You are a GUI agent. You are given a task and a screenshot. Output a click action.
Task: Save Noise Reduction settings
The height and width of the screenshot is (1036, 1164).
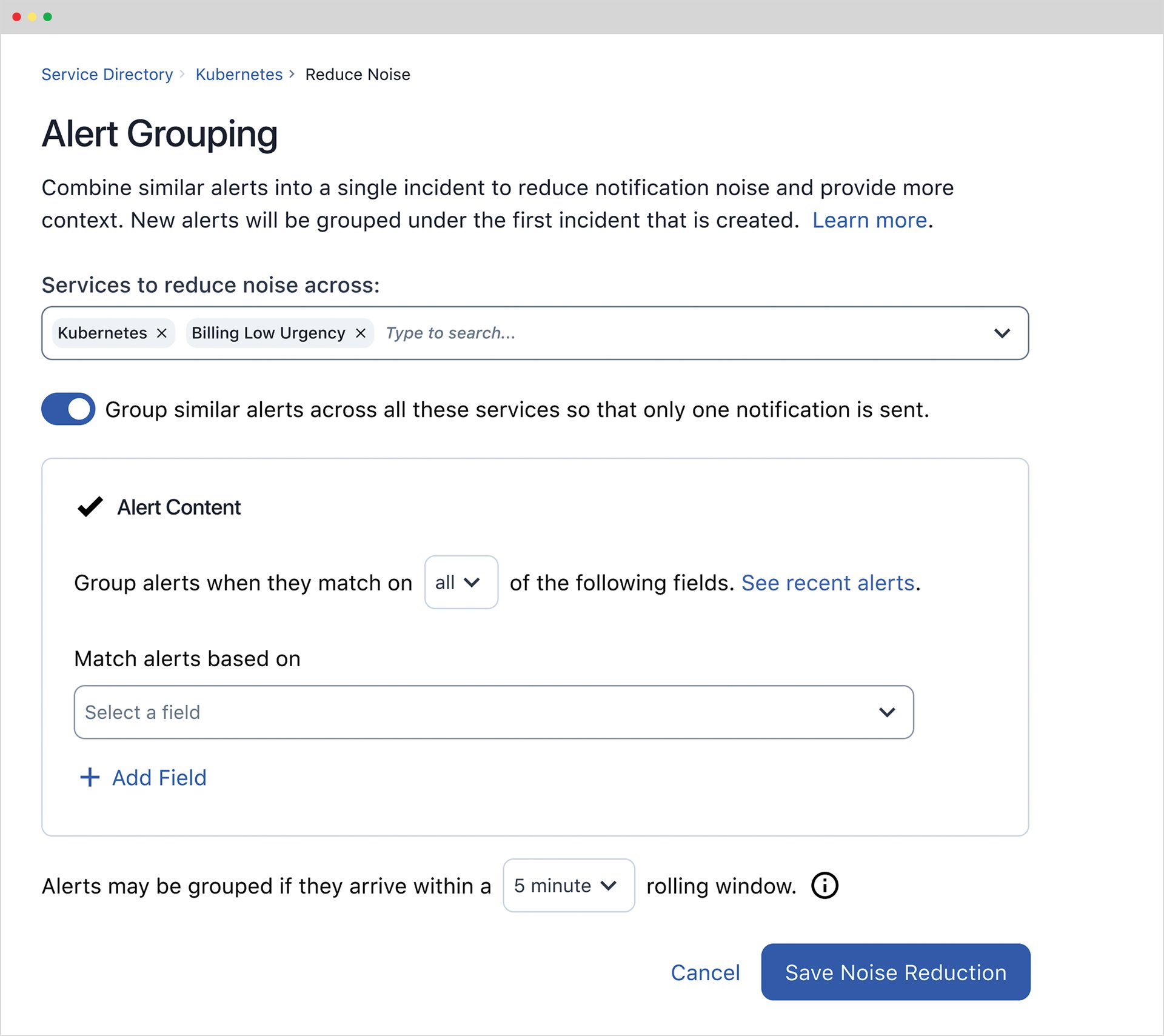(895, 972)
